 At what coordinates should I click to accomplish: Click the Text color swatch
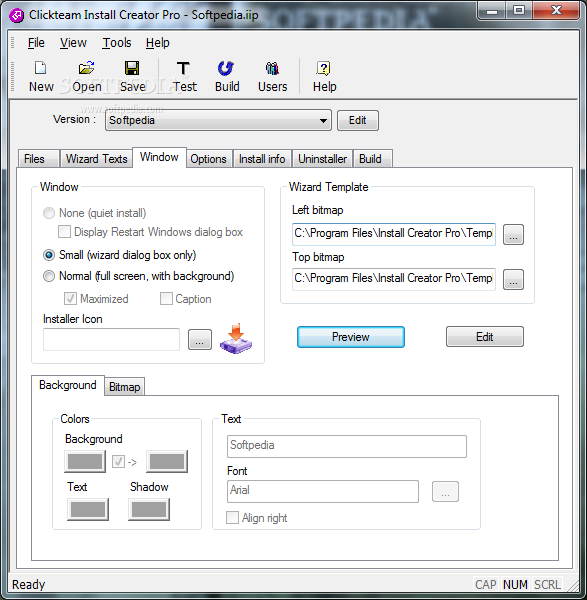(x=88, y=509)
